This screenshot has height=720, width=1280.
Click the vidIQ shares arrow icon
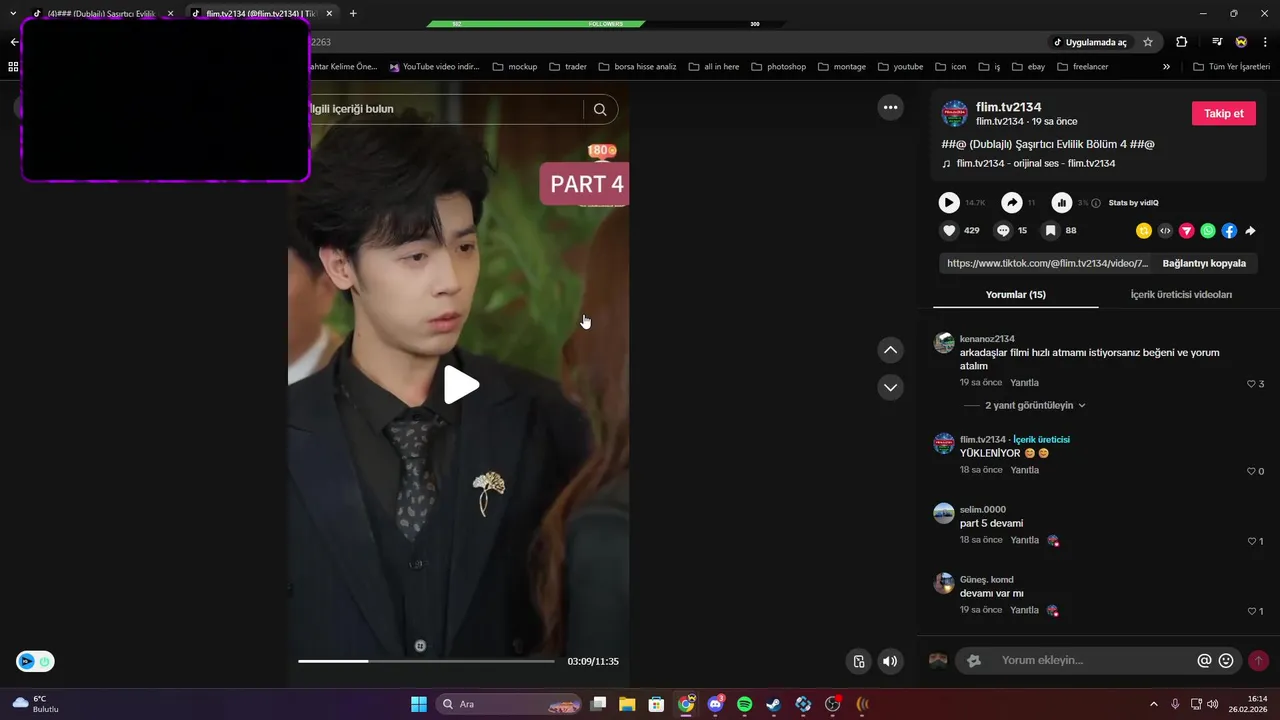coord(1012,203)
